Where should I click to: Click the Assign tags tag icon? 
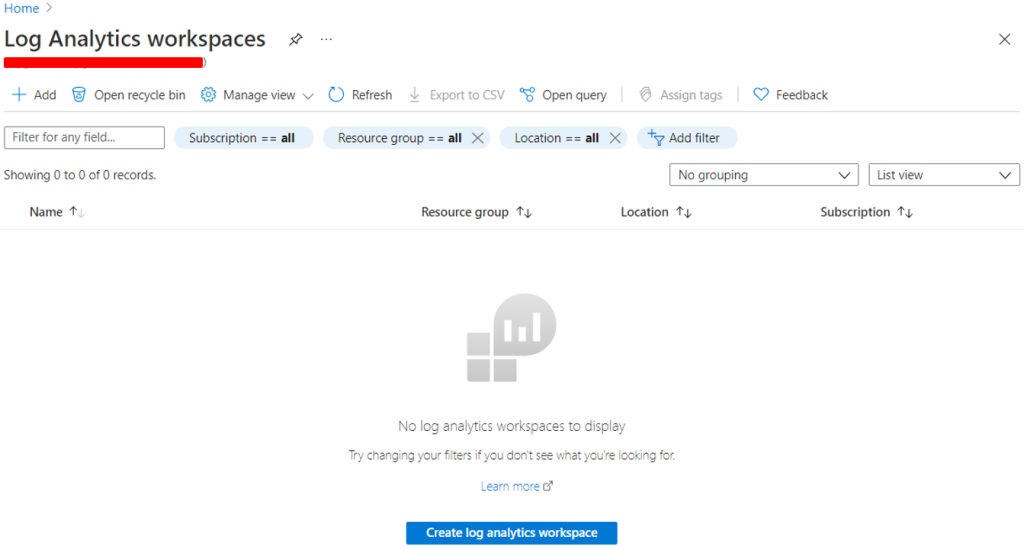(x=645, y=95)
